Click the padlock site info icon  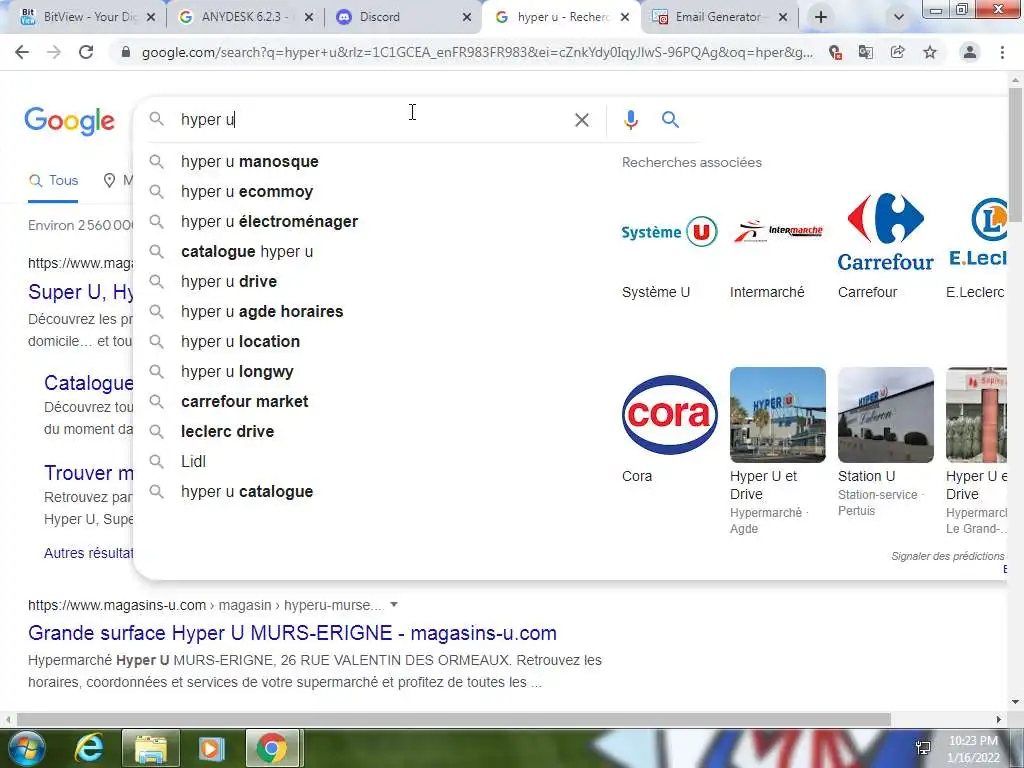click(x=126, y=52)
